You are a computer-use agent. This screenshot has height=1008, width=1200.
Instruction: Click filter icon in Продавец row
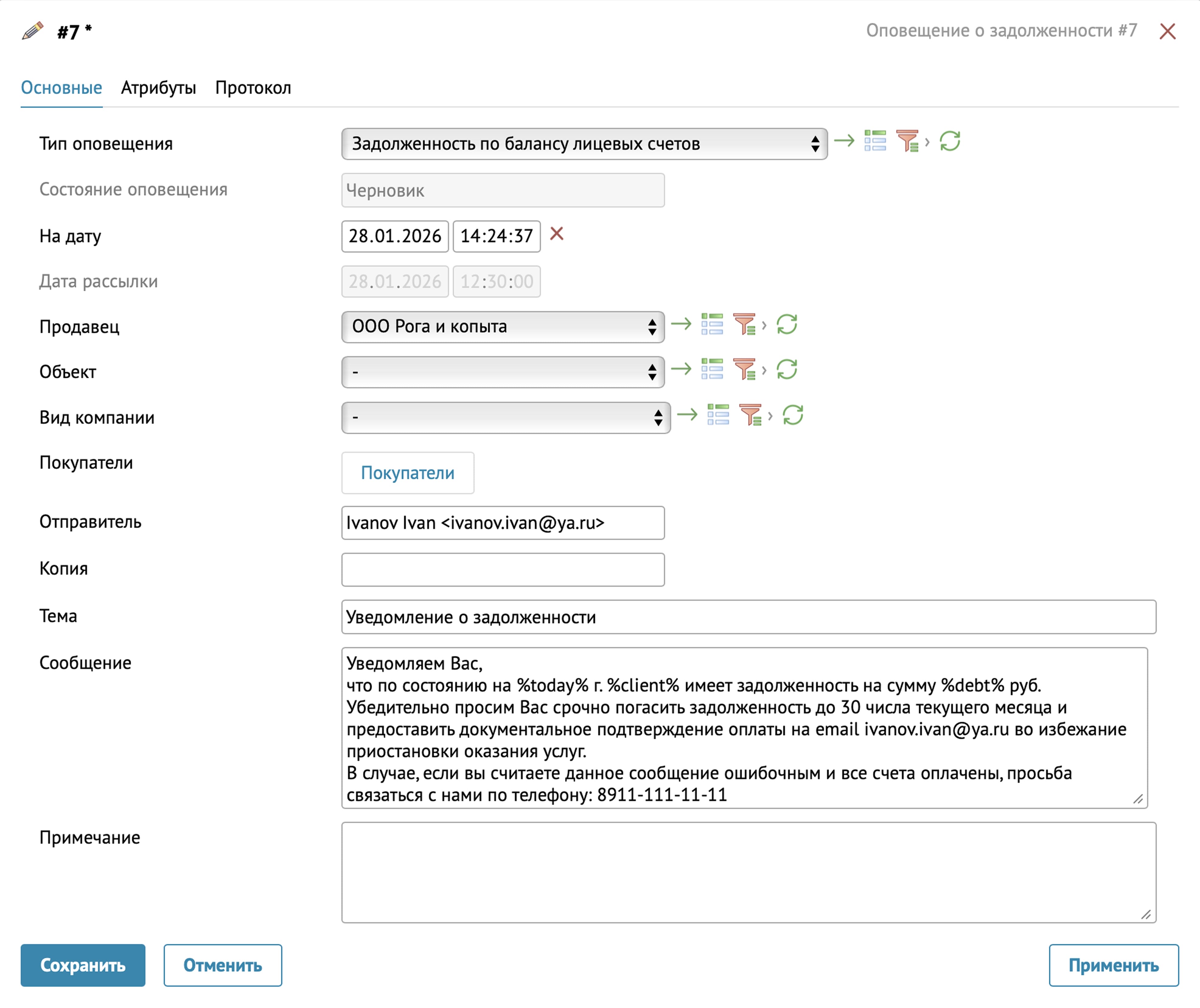pos(745,324)
